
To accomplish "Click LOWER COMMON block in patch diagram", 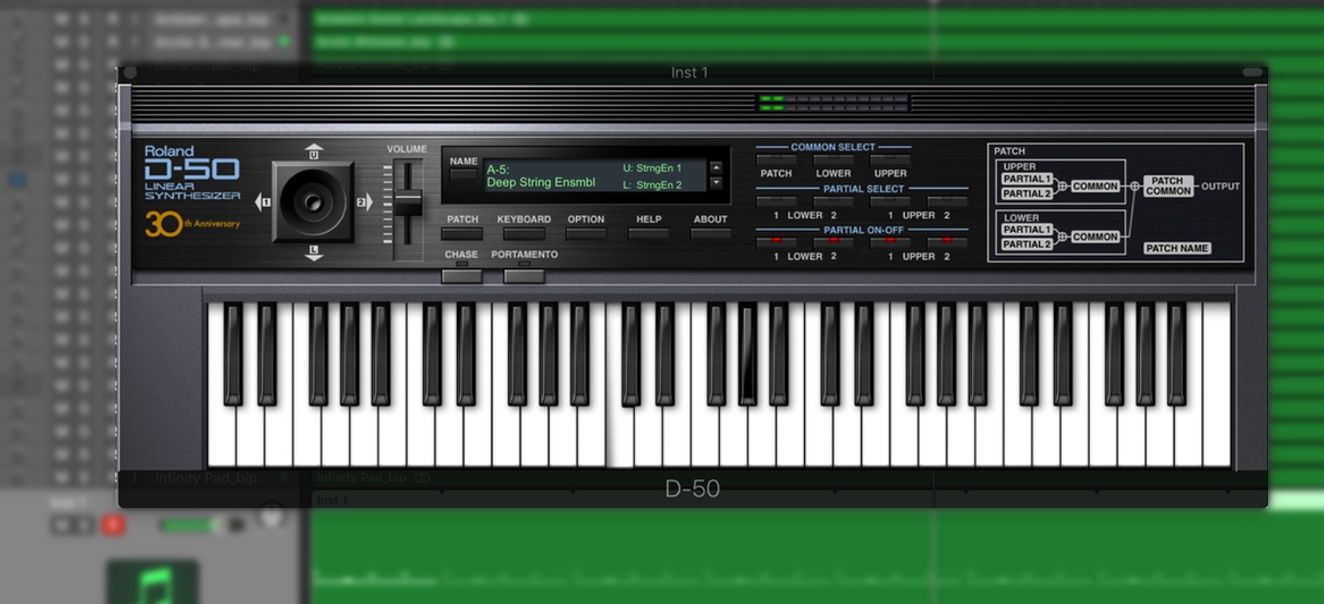I will (1095, 237).
